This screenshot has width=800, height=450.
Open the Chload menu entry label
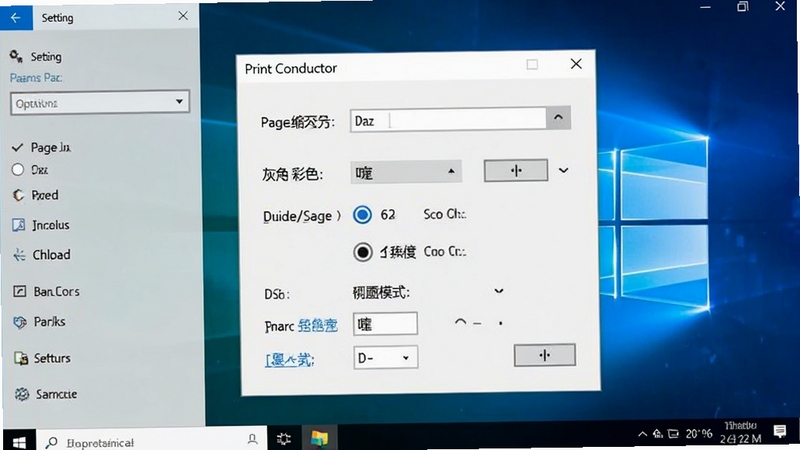52,255
